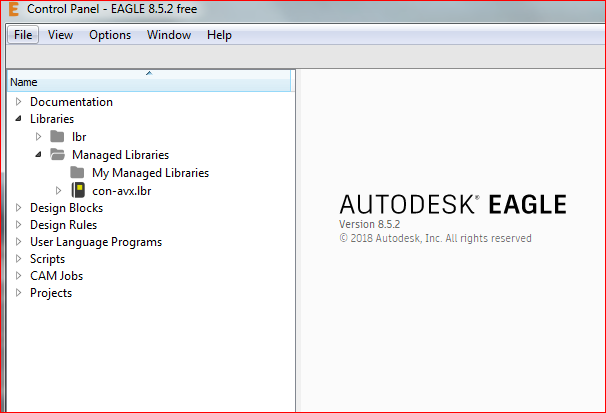Image resolution: width=606 pixels, height=413 pixels.
Task: Click the con-avx.lbr library file icon
Action: click(78, 190)
